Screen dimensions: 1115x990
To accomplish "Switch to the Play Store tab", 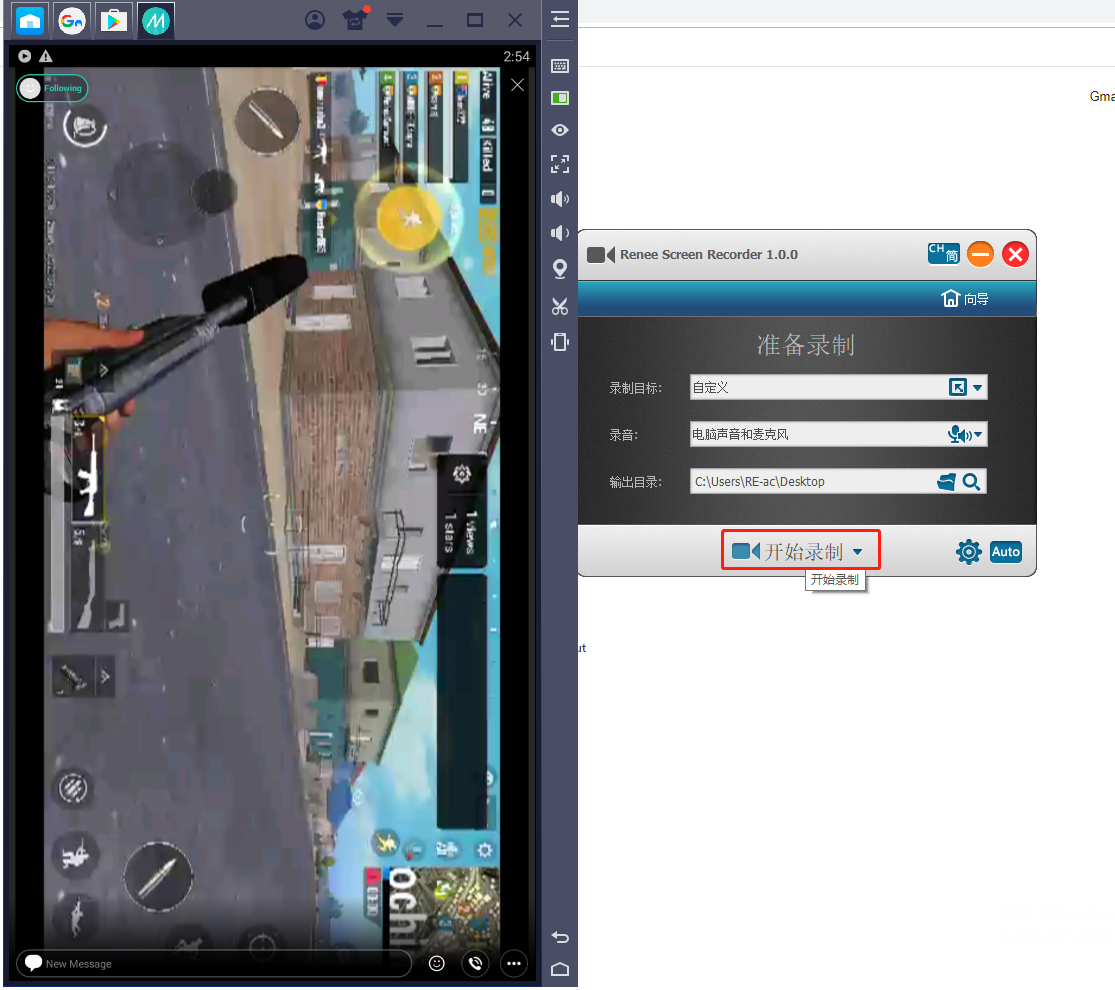I will click(114, 21).
